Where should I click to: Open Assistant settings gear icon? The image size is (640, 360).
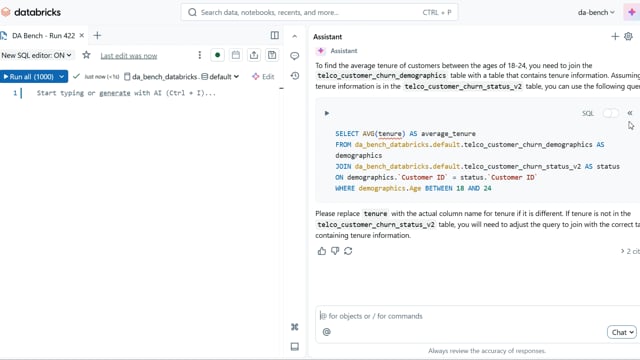[628, 36]
